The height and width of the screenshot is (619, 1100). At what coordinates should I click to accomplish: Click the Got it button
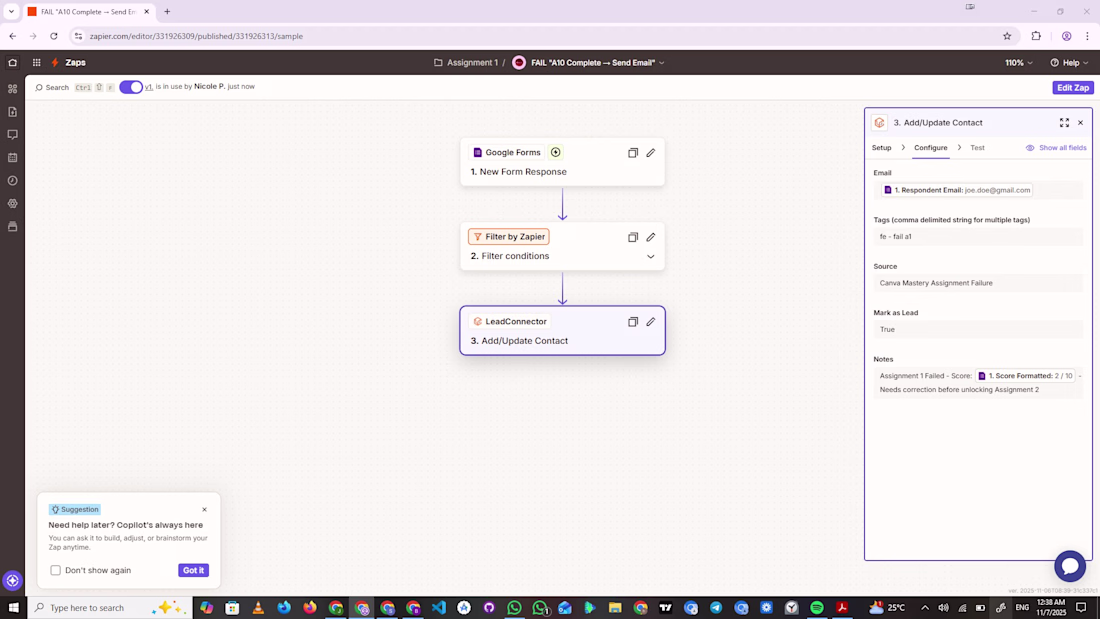pyautogui.click(x=194, y=571)
